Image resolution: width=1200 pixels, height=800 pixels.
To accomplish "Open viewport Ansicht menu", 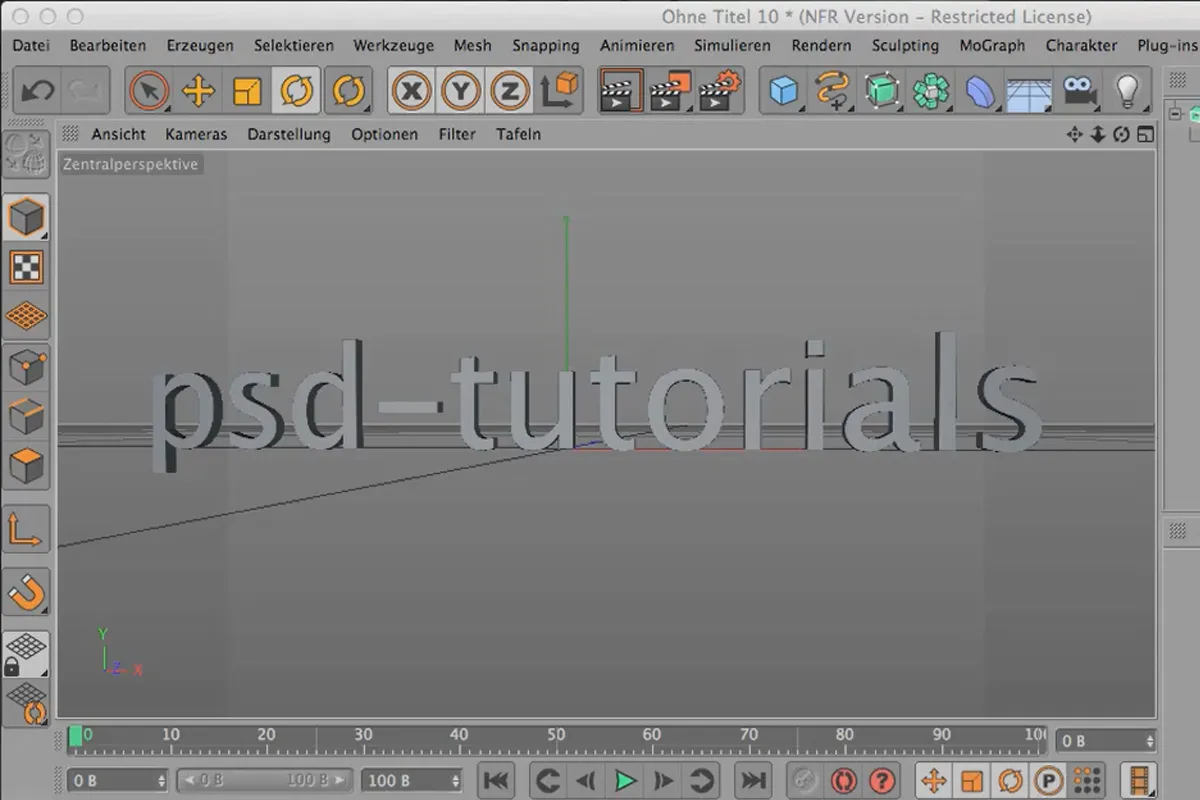I will [118, 134].
